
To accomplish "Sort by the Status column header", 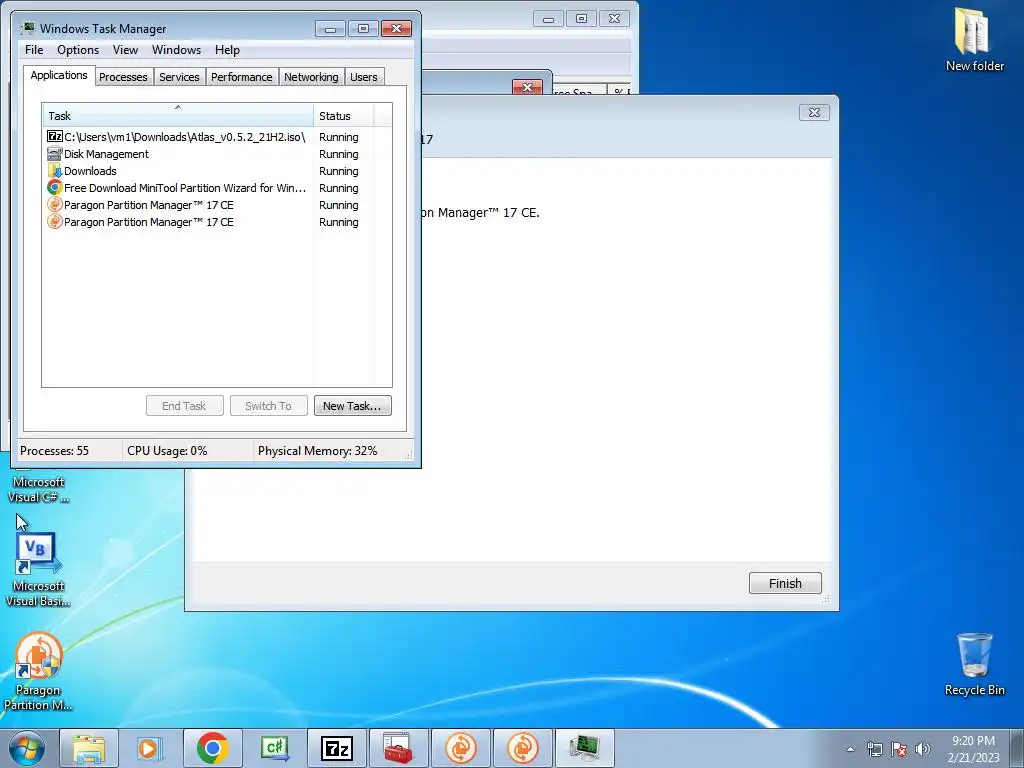I will (344, 115).
